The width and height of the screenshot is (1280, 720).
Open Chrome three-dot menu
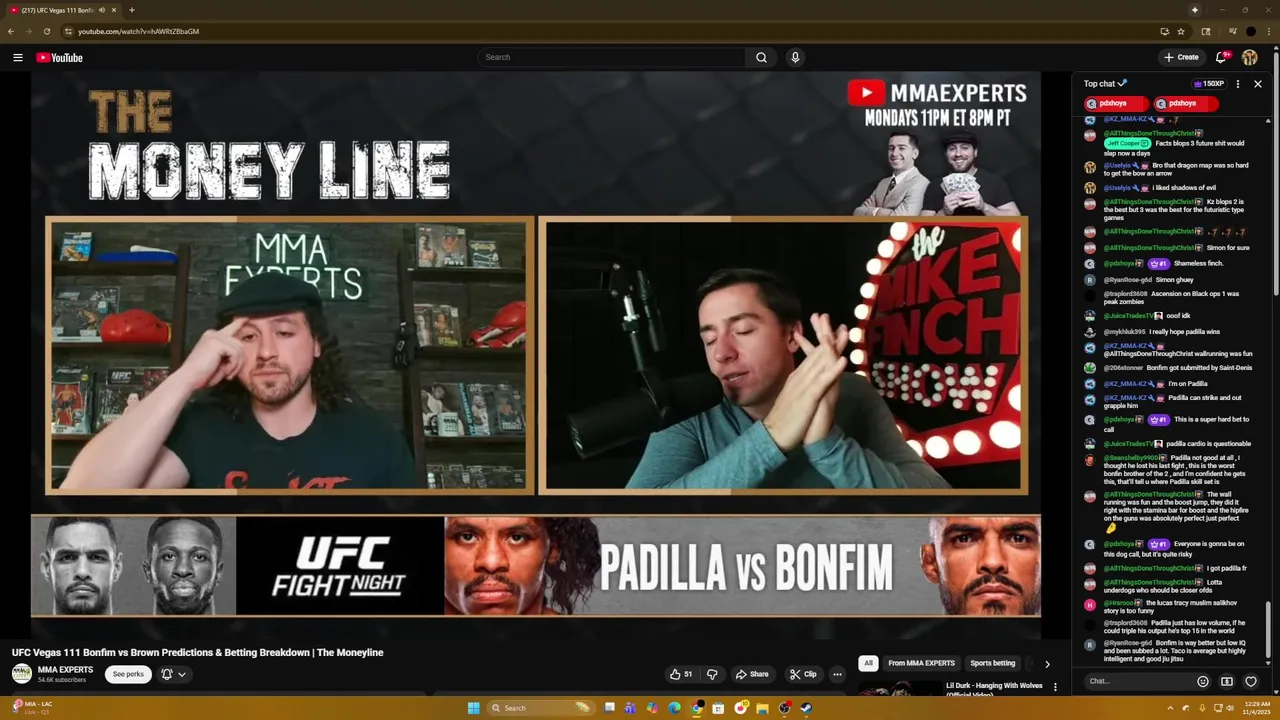point(1269,31)
